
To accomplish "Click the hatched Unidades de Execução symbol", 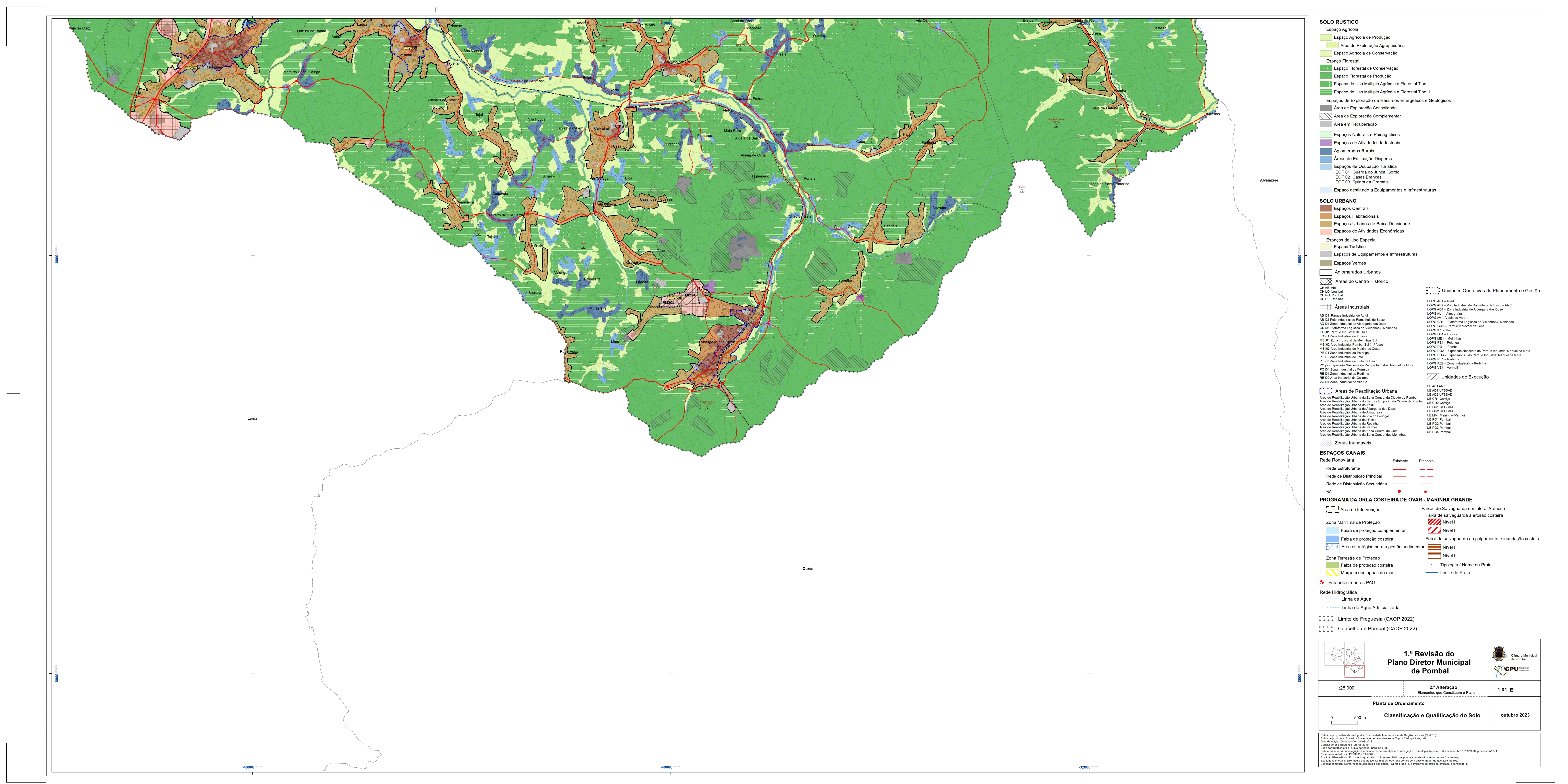I will (1433, 377).
